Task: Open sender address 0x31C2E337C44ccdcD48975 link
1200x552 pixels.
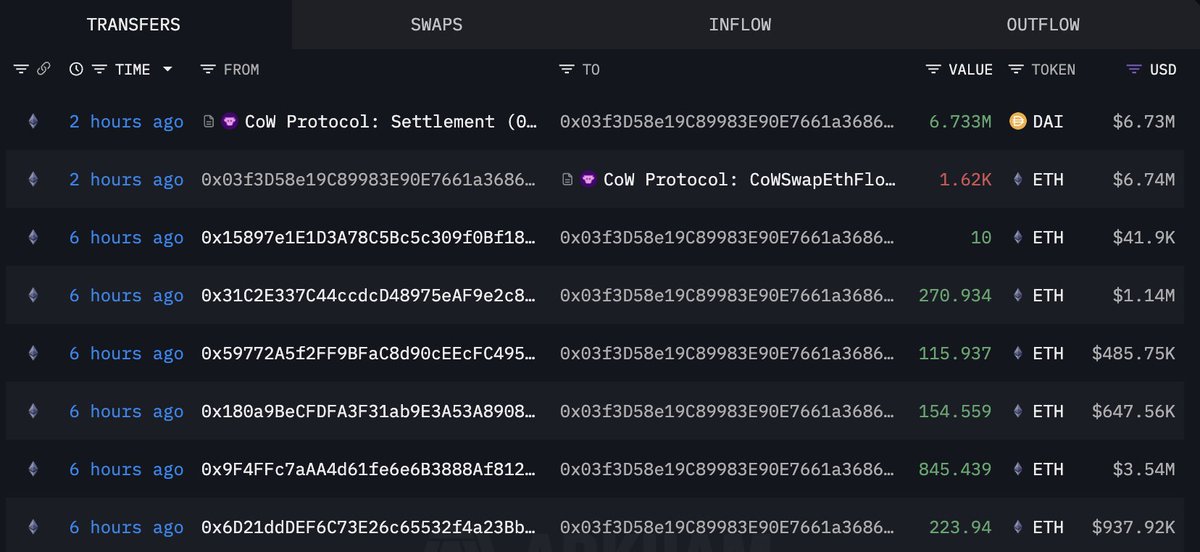Action: pyautogui.click(x=368, y=296)
